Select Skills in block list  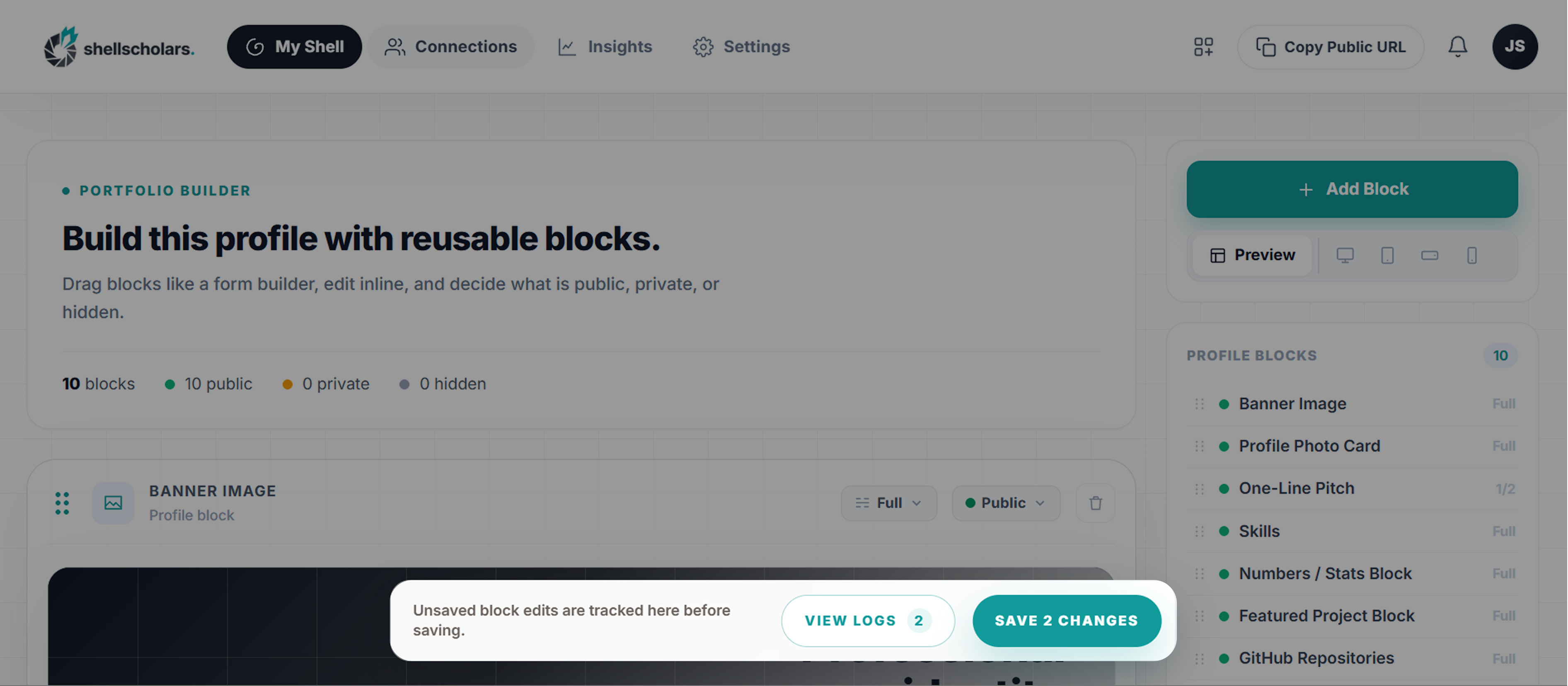click(x=1352, y=531)
